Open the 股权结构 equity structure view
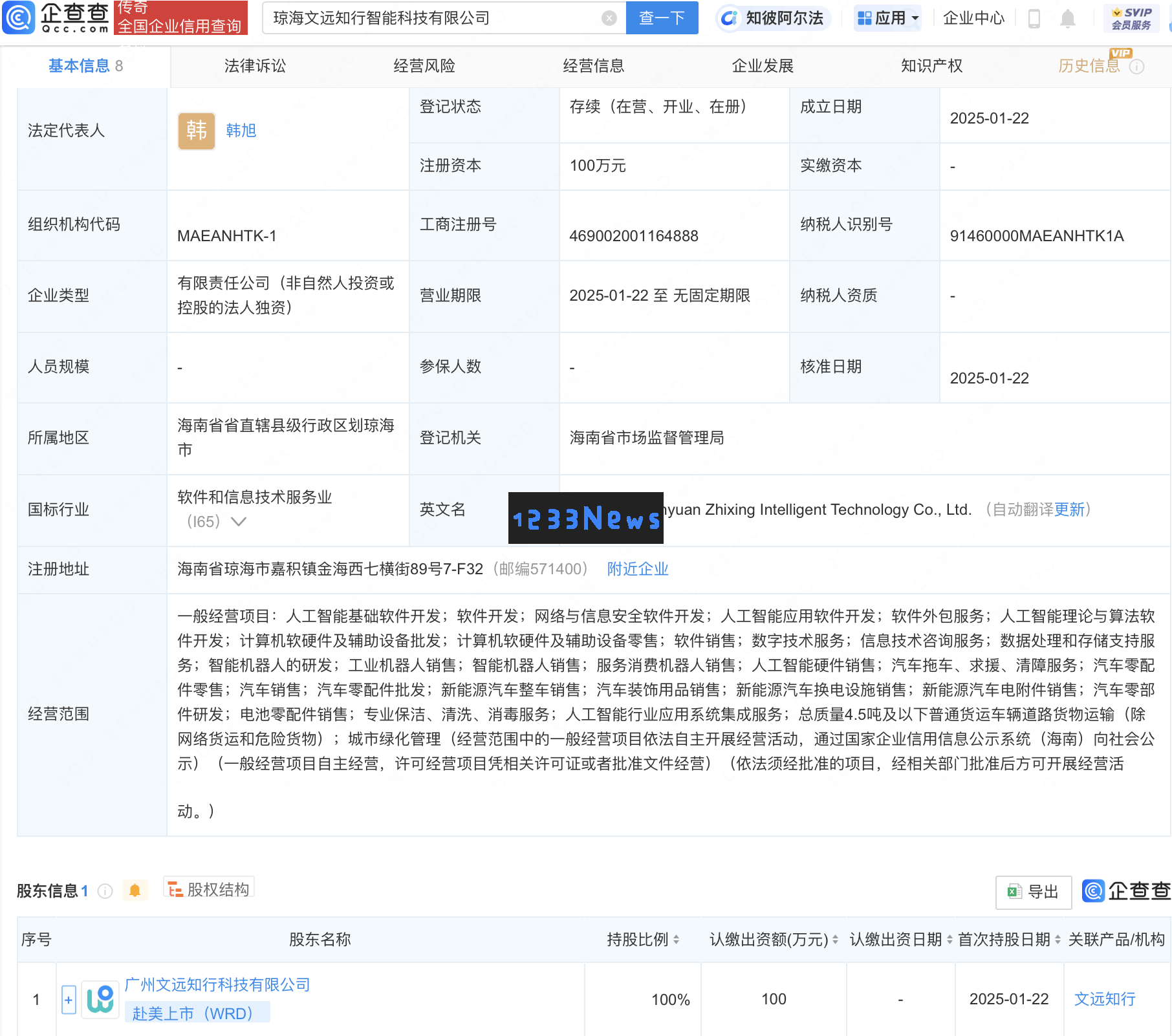 208,889
